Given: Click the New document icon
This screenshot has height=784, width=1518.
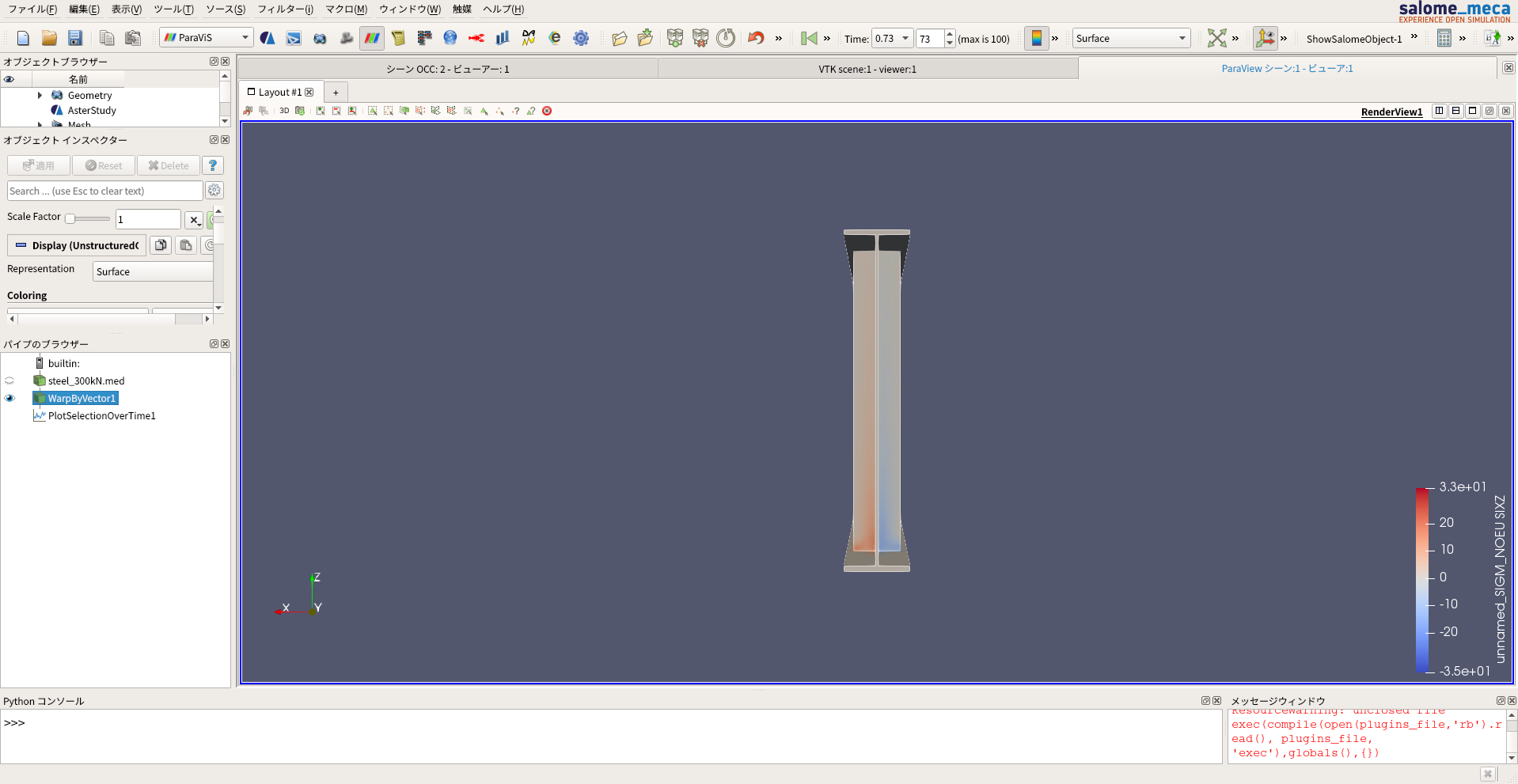Looking at the screenshot, I should (23, 38).
